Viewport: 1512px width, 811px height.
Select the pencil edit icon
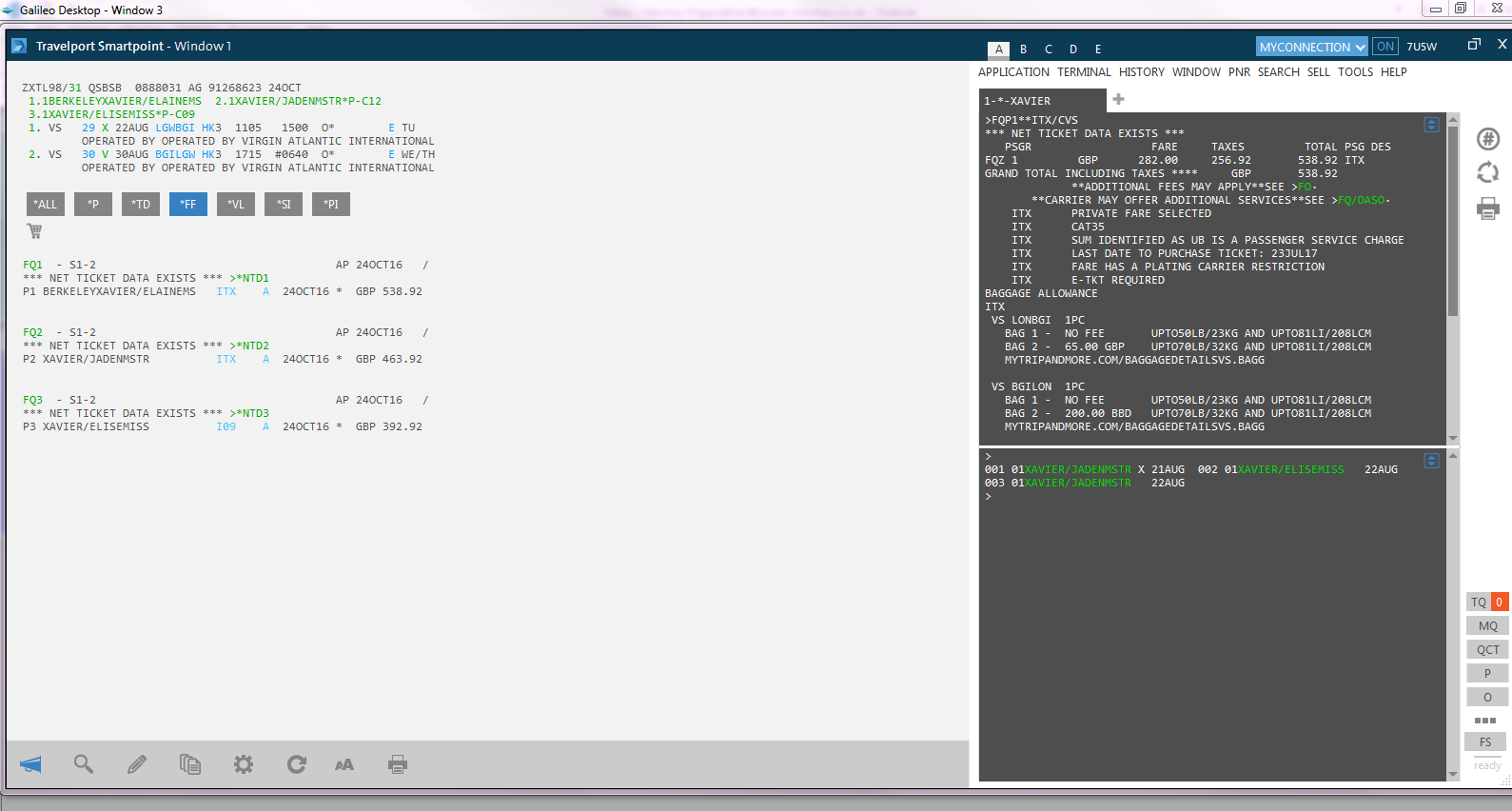tap(137, 764)
